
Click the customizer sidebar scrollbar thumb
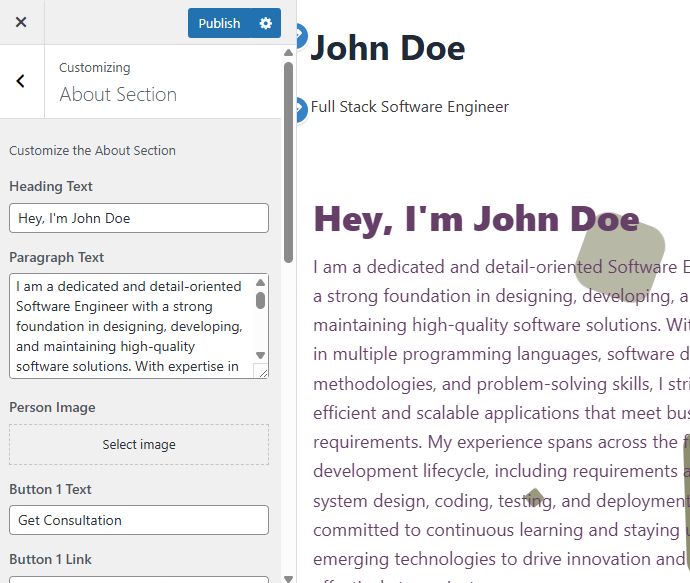(x=289, y=160)
